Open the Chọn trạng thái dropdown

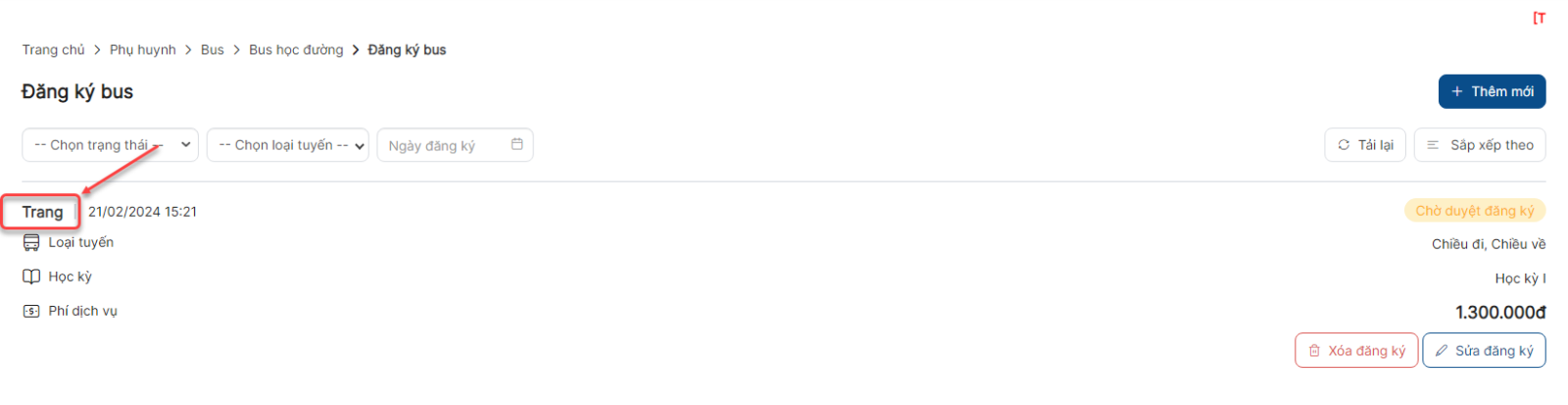pyautogui.click(x=110, y=145)
